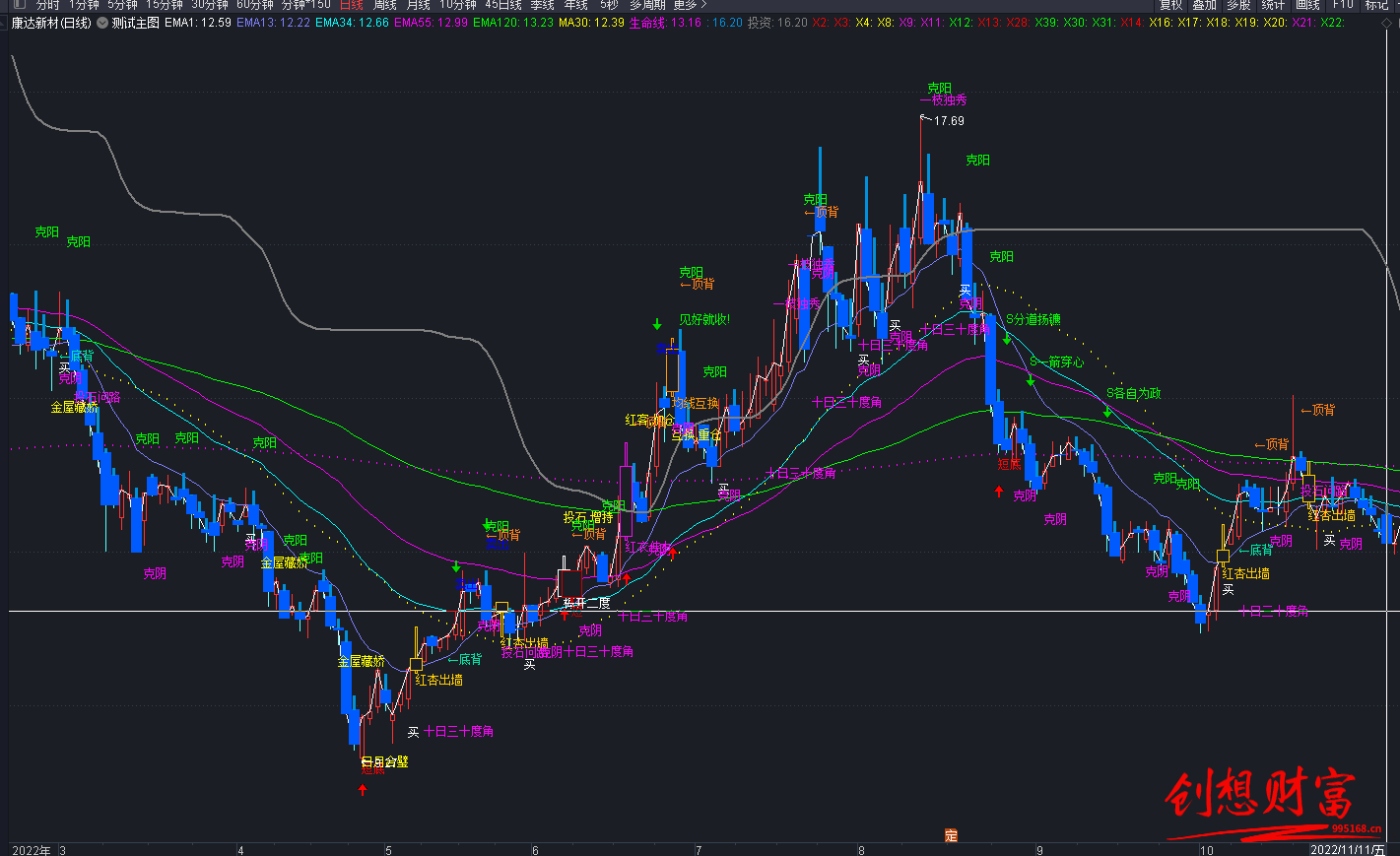This screenshot has height=856, width=1400.
Task: Click the EMA120: 13.23 value
Action: point(513,23)
